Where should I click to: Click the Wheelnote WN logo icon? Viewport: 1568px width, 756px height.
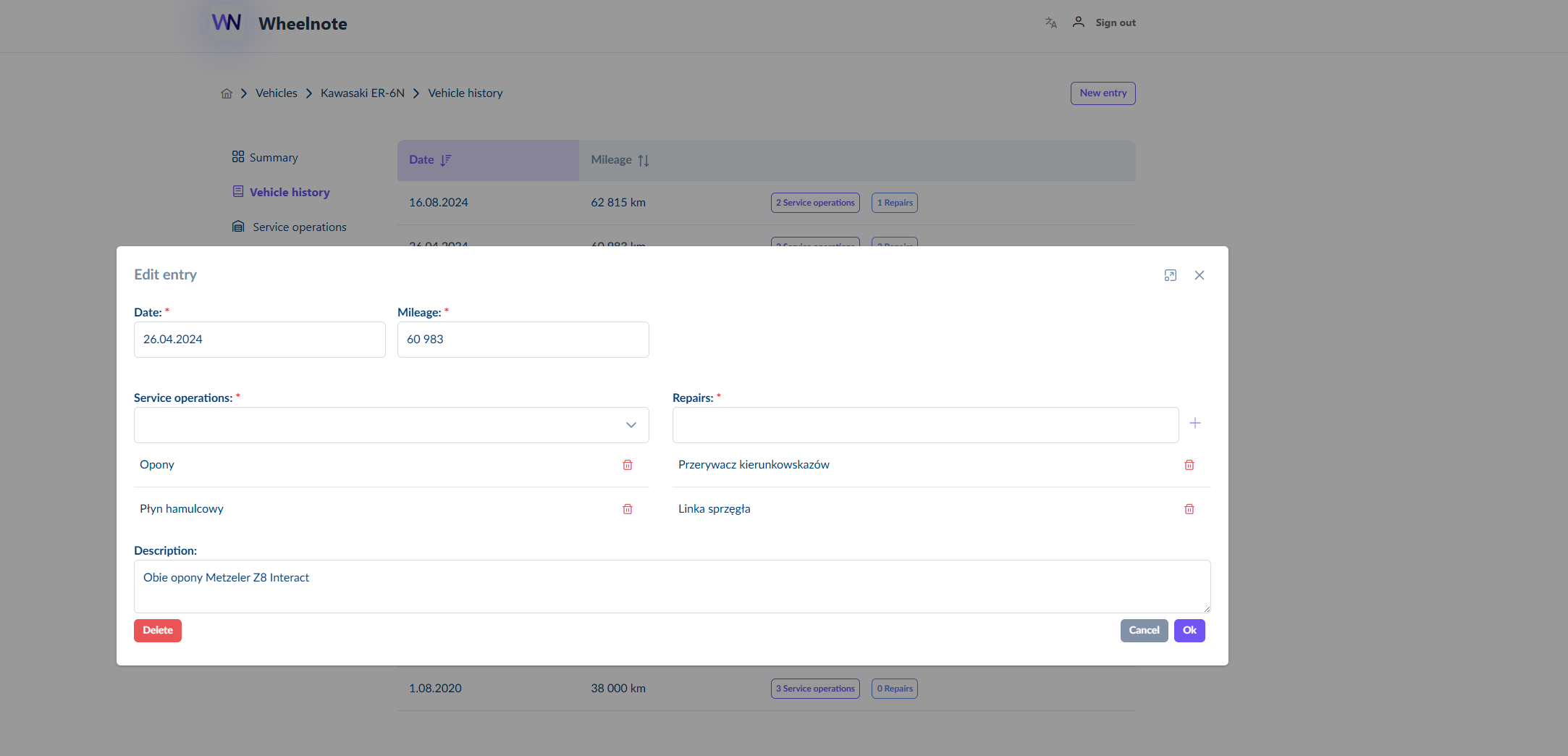[226, 22]
